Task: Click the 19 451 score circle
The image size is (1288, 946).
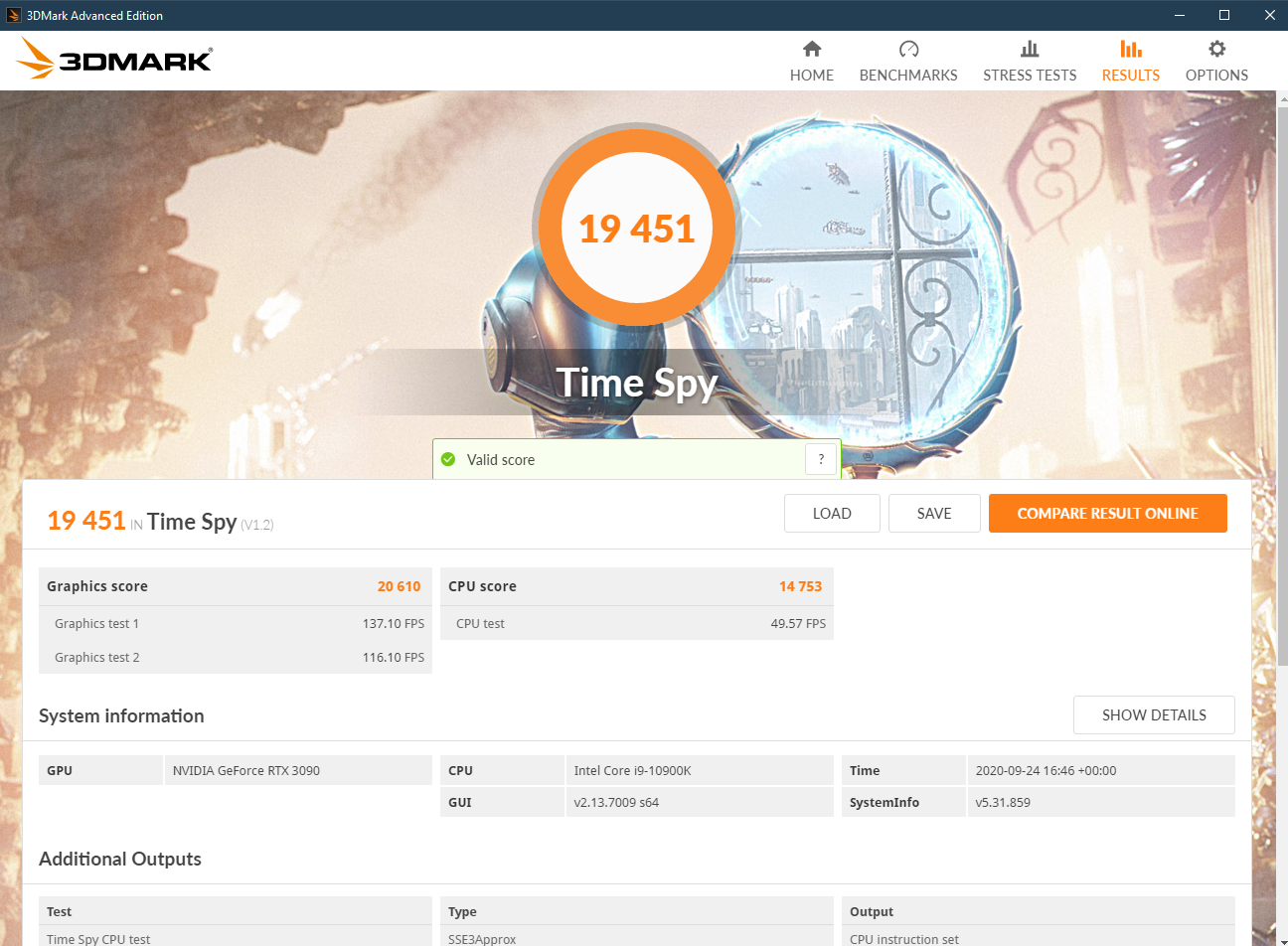Action: point(636,228)
